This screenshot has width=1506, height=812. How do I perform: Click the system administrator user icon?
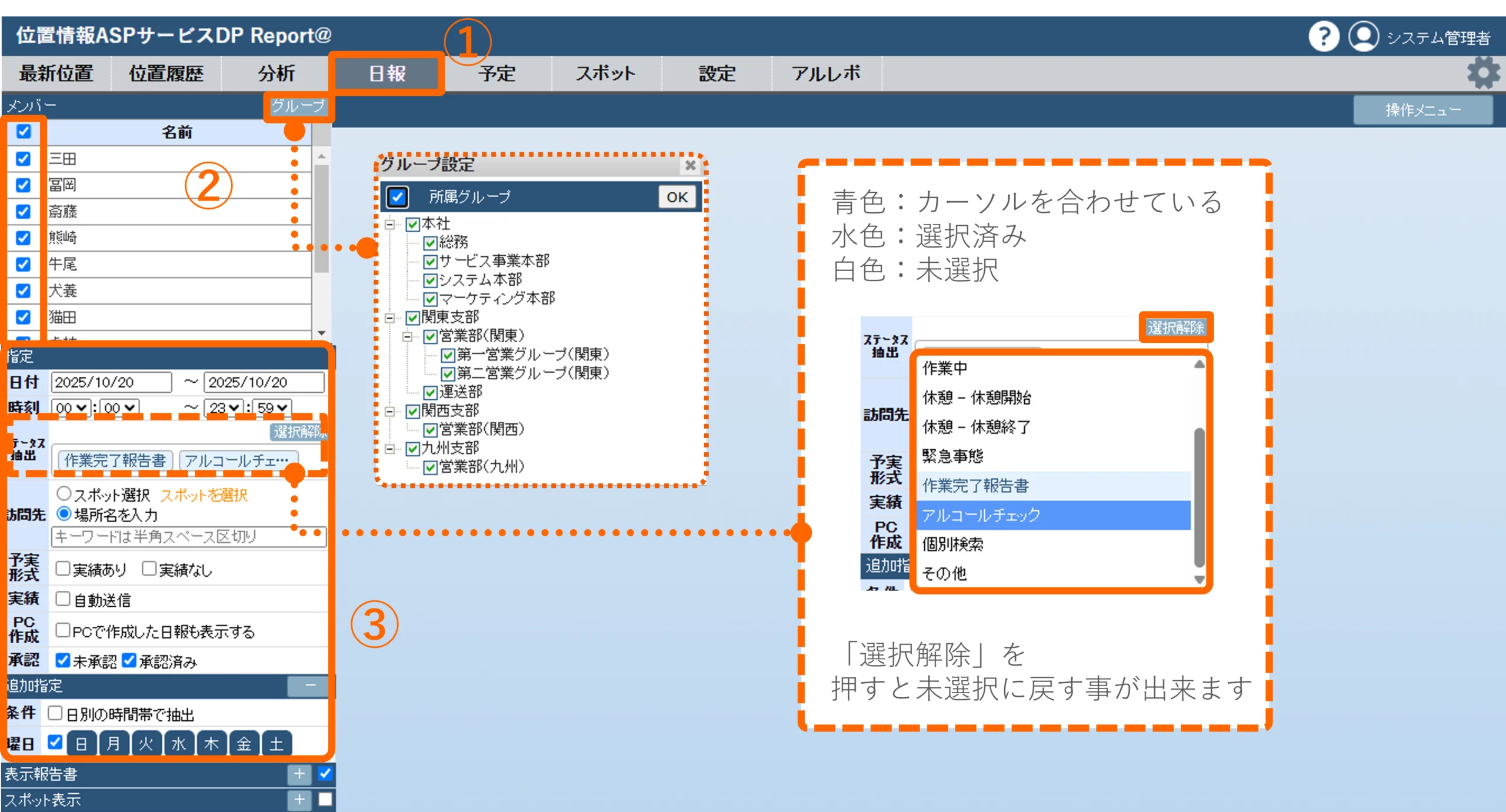[x=1362, y=36]
